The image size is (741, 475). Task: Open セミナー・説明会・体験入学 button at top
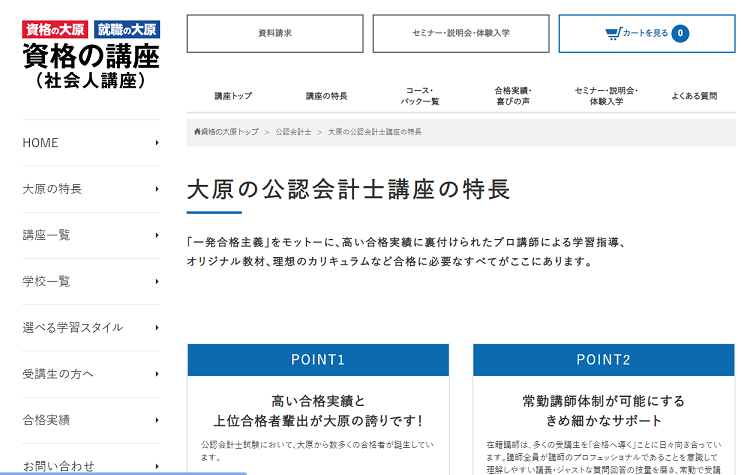pyautogui.click(x=461, y=34)
